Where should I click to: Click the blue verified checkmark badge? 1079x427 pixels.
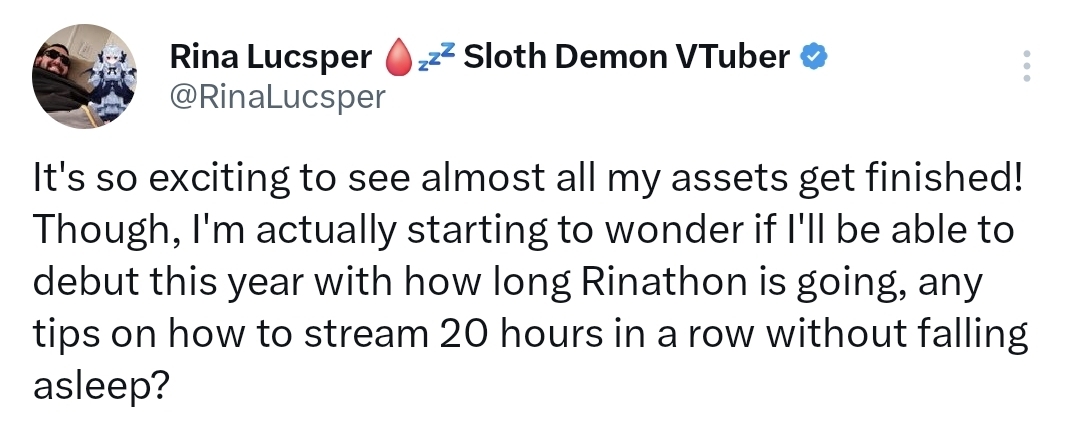(x=814, y=58)
